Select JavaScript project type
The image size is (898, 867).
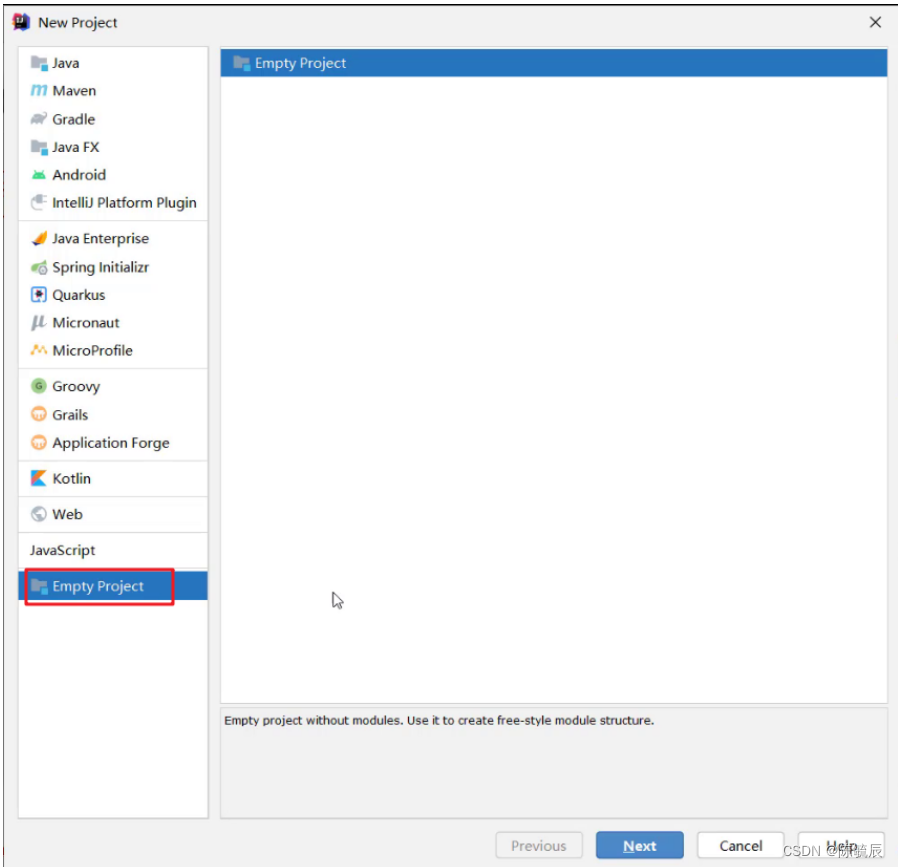[x=63, y=550]
